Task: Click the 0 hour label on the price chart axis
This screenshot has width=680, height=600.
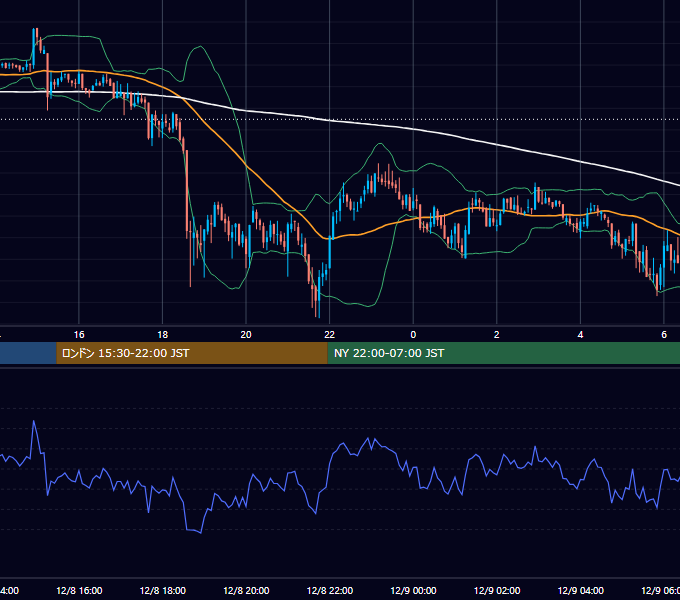Action: click(413, 335)
